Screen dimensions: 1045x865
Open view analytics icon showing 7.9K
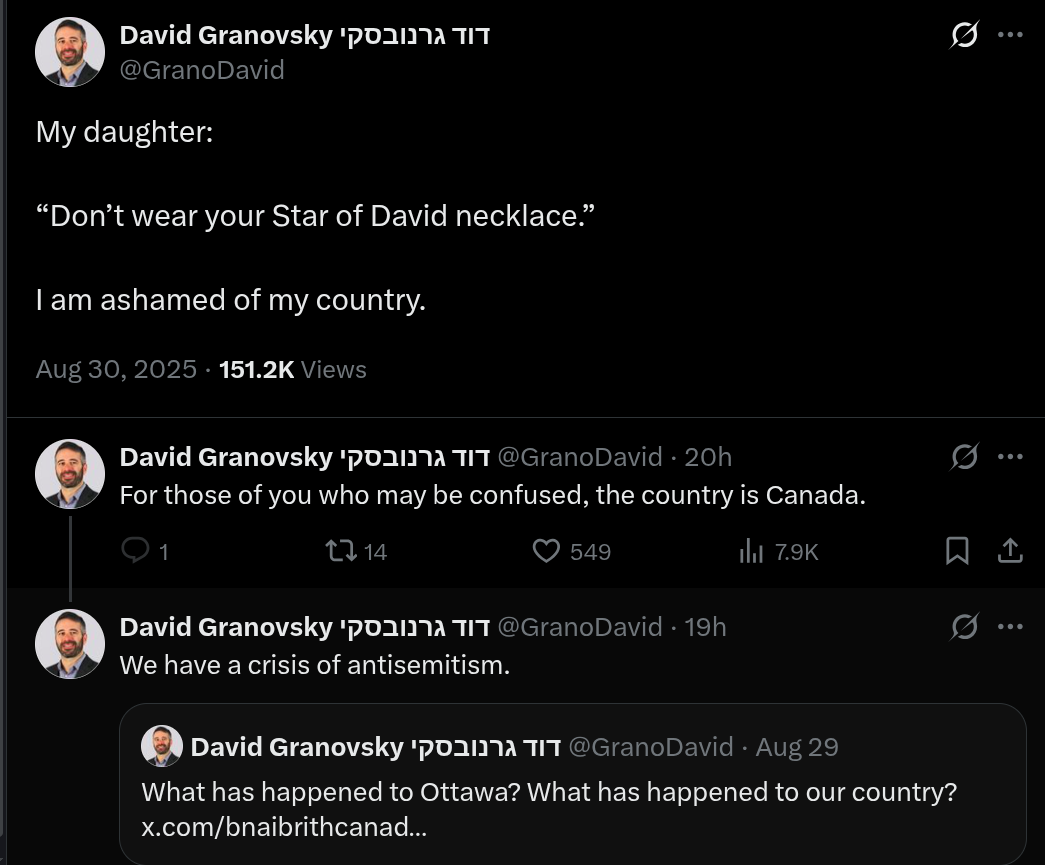pyautogui.click(x=751, y=551)
